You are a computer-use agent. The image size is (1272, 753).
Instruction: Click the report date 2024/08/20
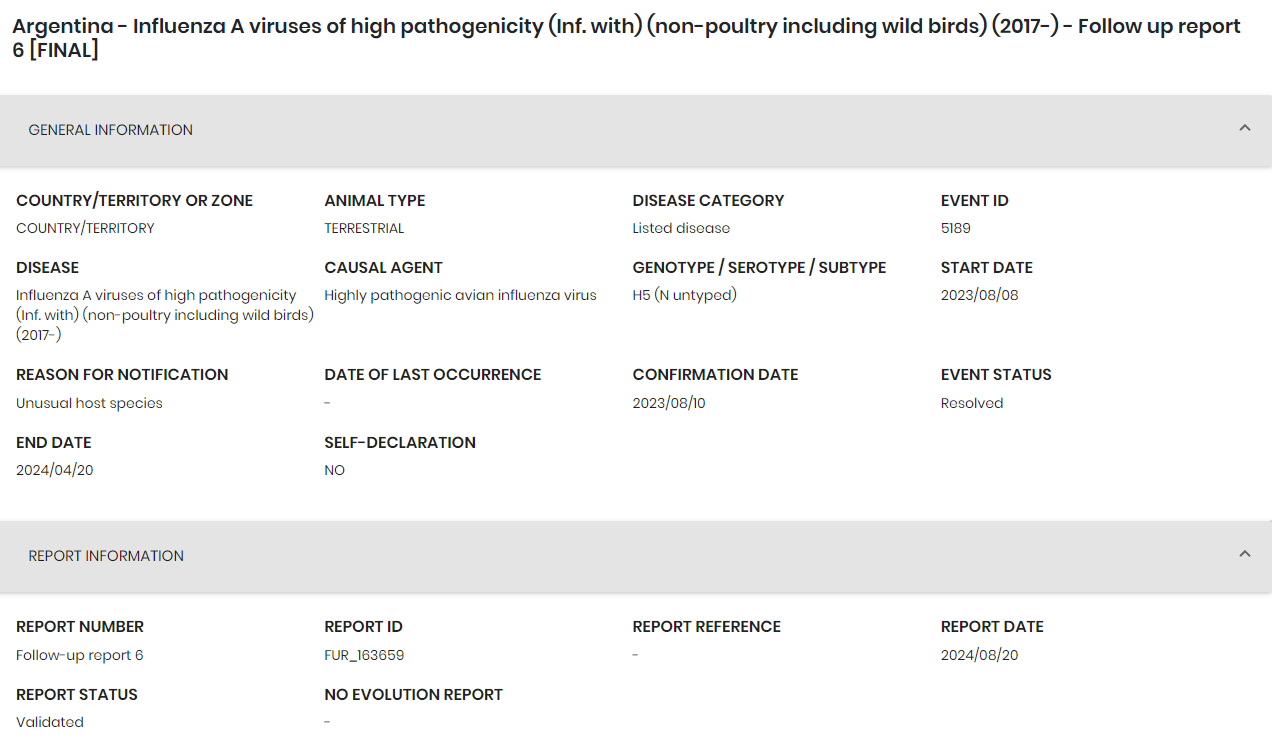tap(979, 655)
